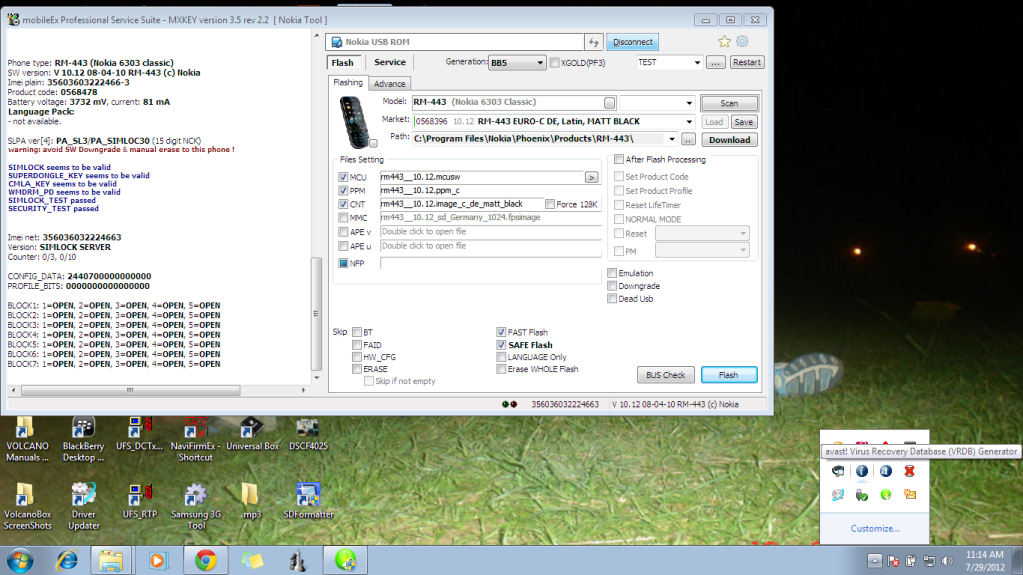Click the volume speaker tray icon
The image size is (1023, 575).
point(947,561)
